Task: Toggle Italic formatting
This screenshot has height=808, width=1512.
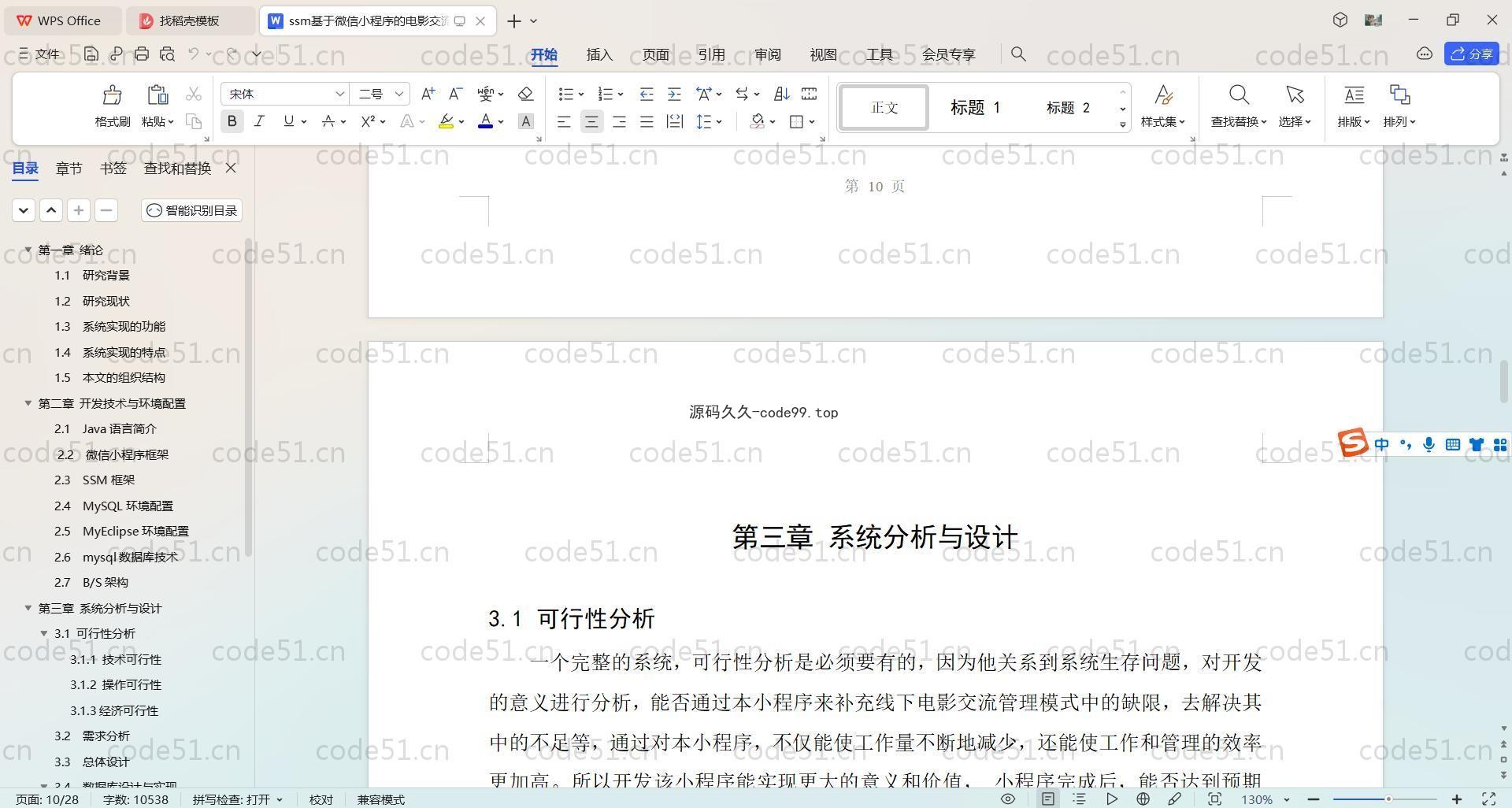Action: 259,121
